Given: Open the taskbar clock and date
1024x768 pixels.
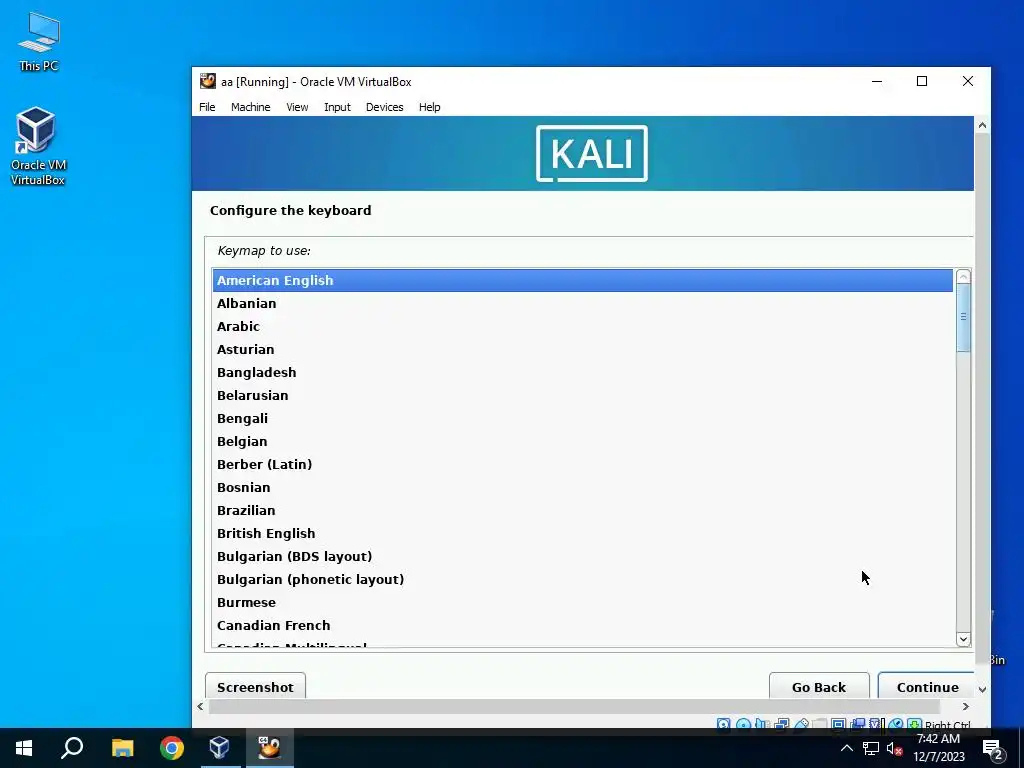Looking at the screenshot, I should [938, 748].
